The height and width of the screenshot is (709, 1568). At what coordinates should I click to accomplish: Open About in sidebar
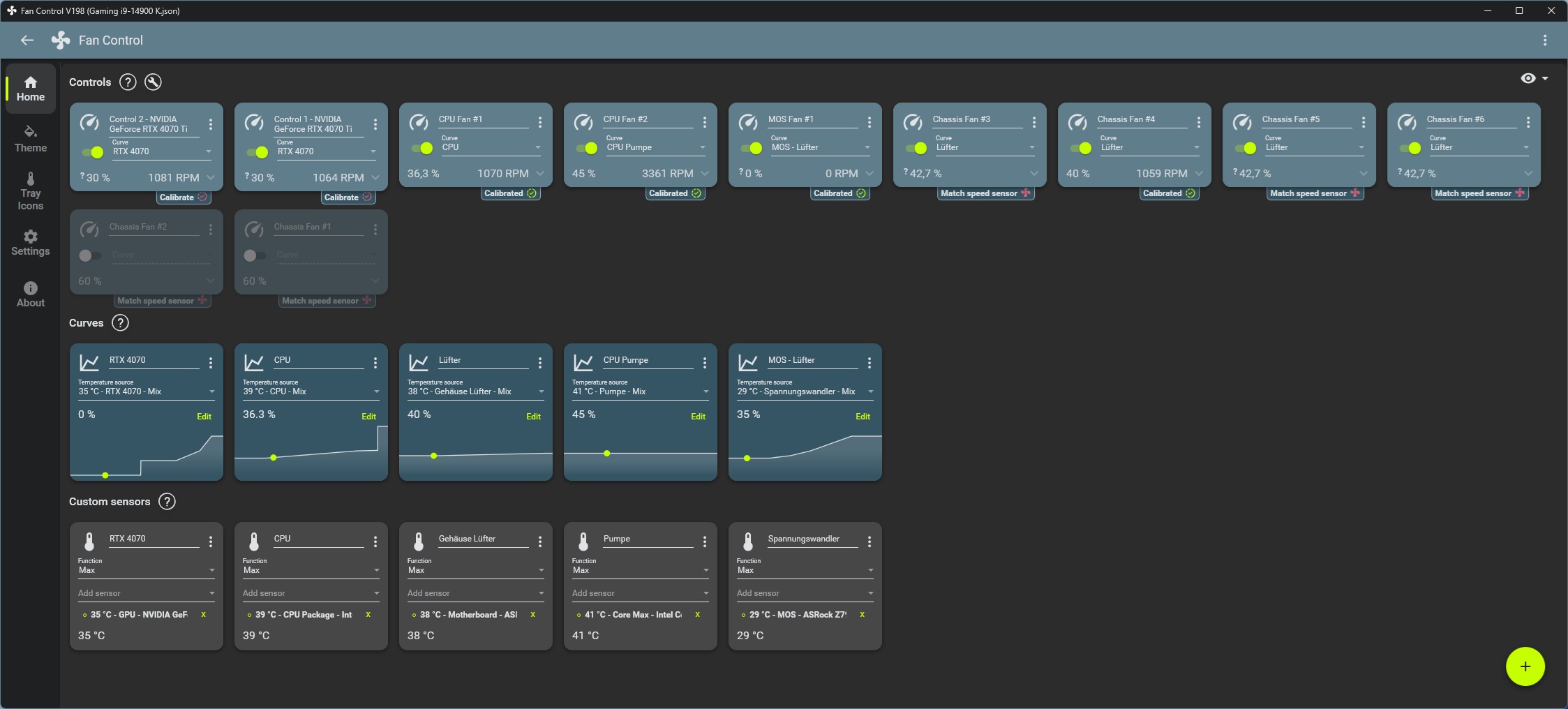[x=31, y=294]
